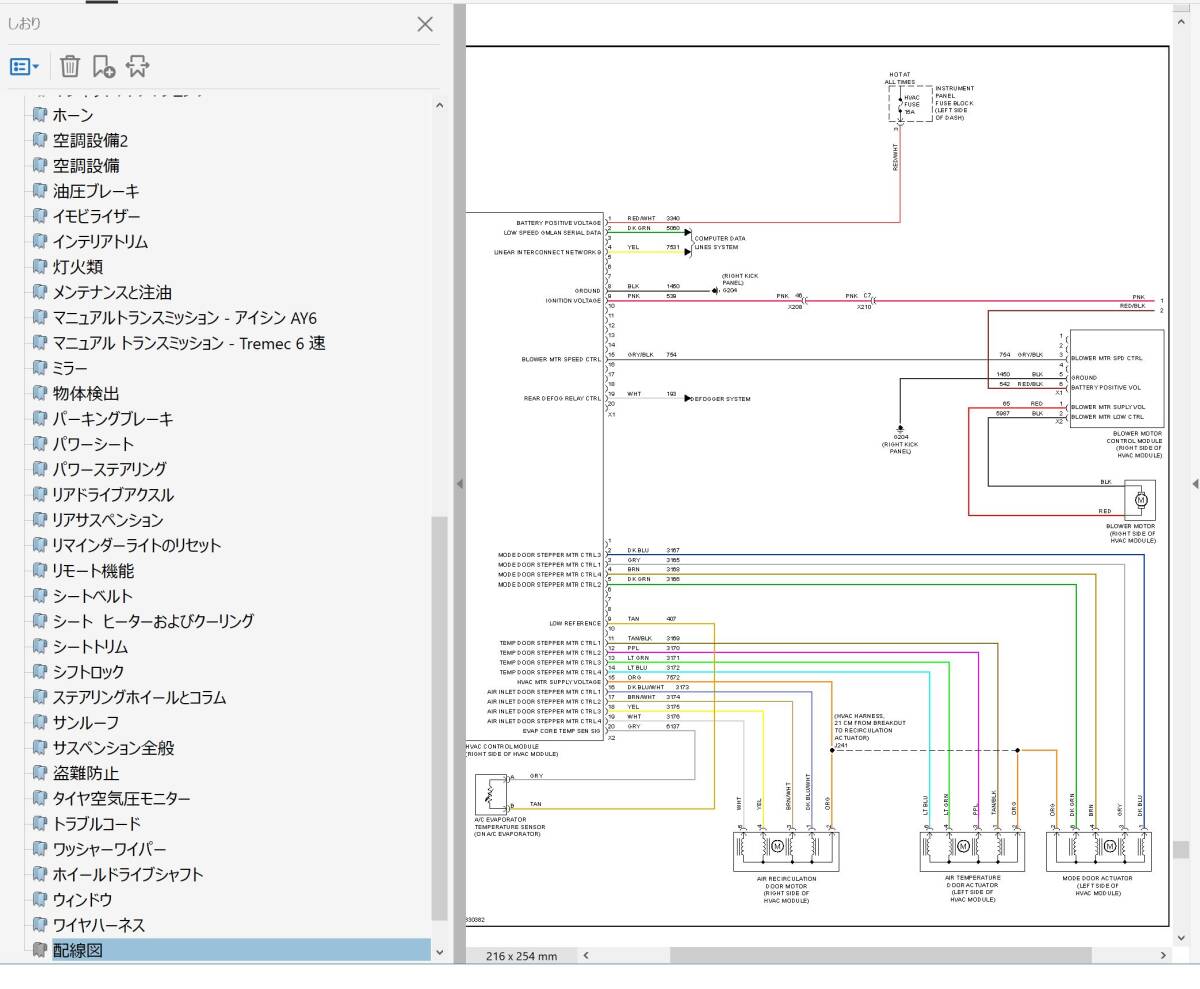Image resolution: width=1200 pixels, height=989 pixels.
Task: Open the bookmark options menu dropdown
Action: tap(25, 67)
